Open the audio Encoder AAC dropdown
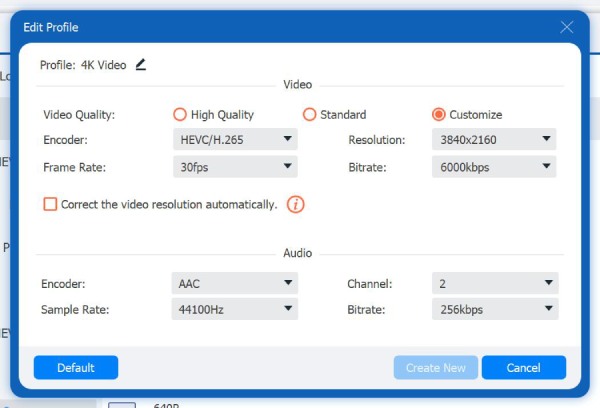Viewport: 600px width, 408px height. coord(235,283)
